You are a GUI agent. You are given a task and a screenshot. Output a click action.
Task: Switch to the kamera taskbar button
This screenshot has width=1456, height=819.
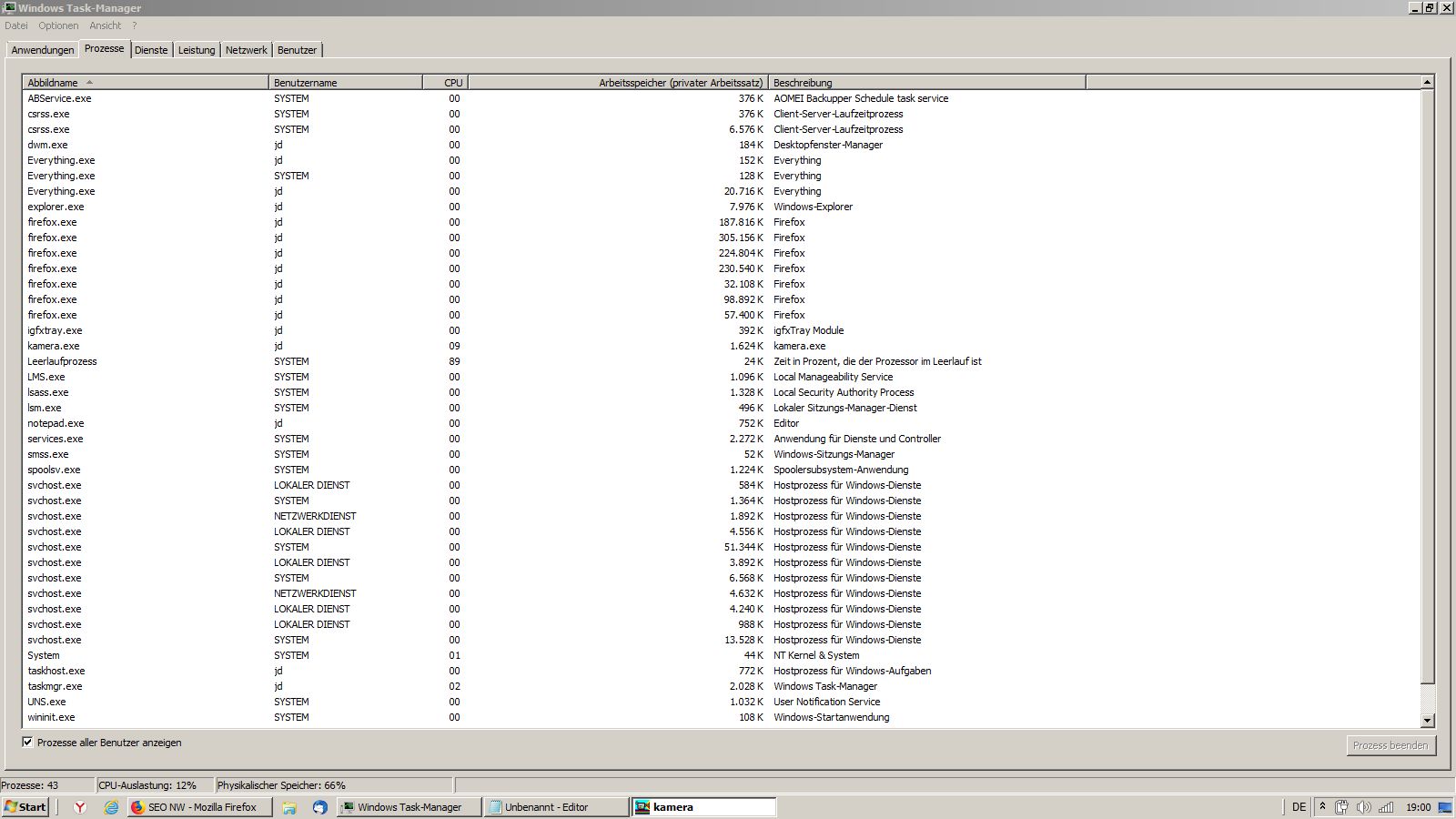coord(704,807)
